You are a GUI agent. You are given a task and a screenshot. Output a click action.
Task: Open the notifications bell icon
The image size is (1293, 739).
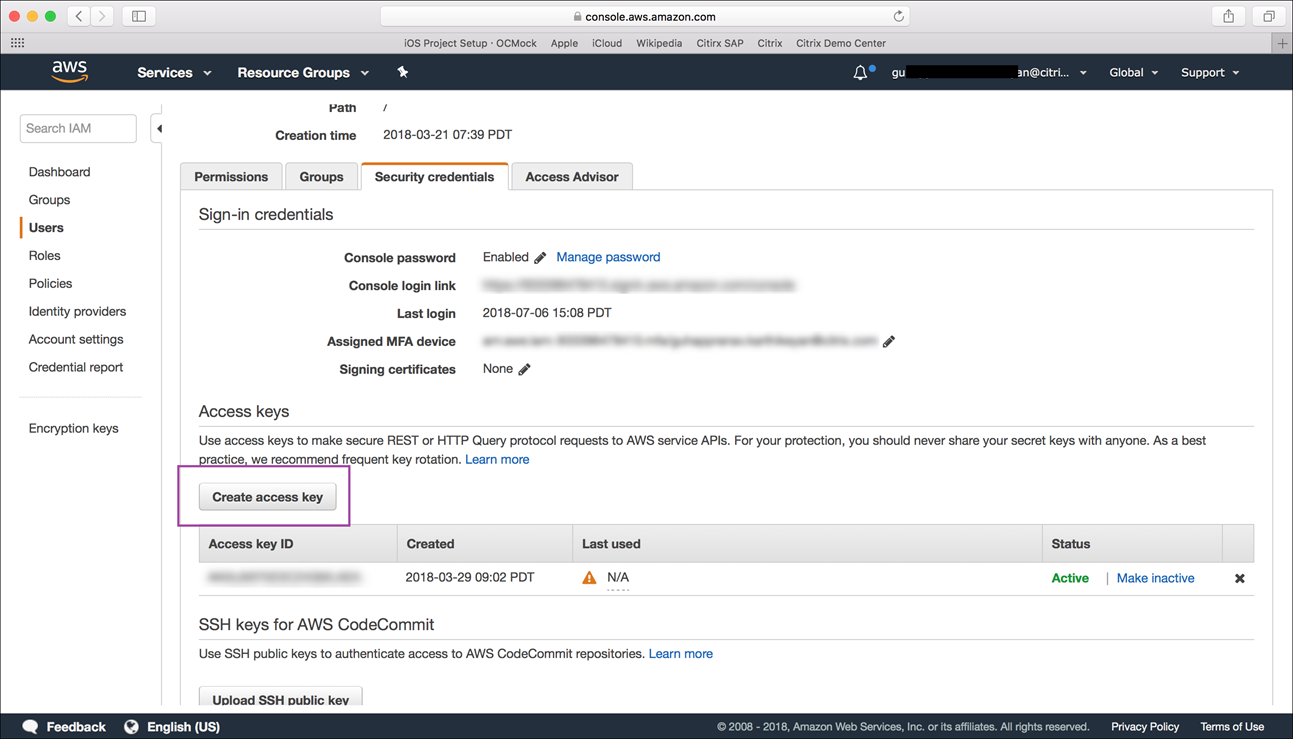coord(860,72)
